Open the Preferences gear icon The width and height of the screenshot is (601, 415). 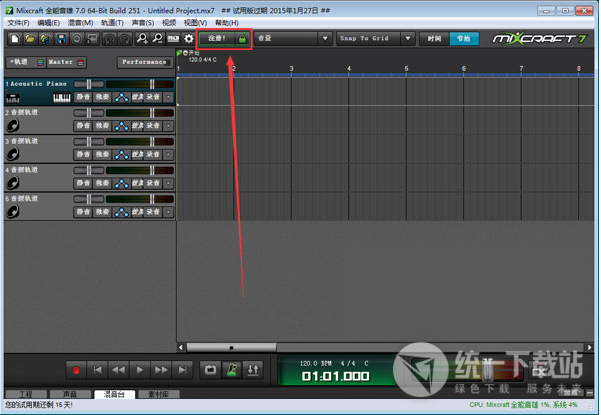189,38
